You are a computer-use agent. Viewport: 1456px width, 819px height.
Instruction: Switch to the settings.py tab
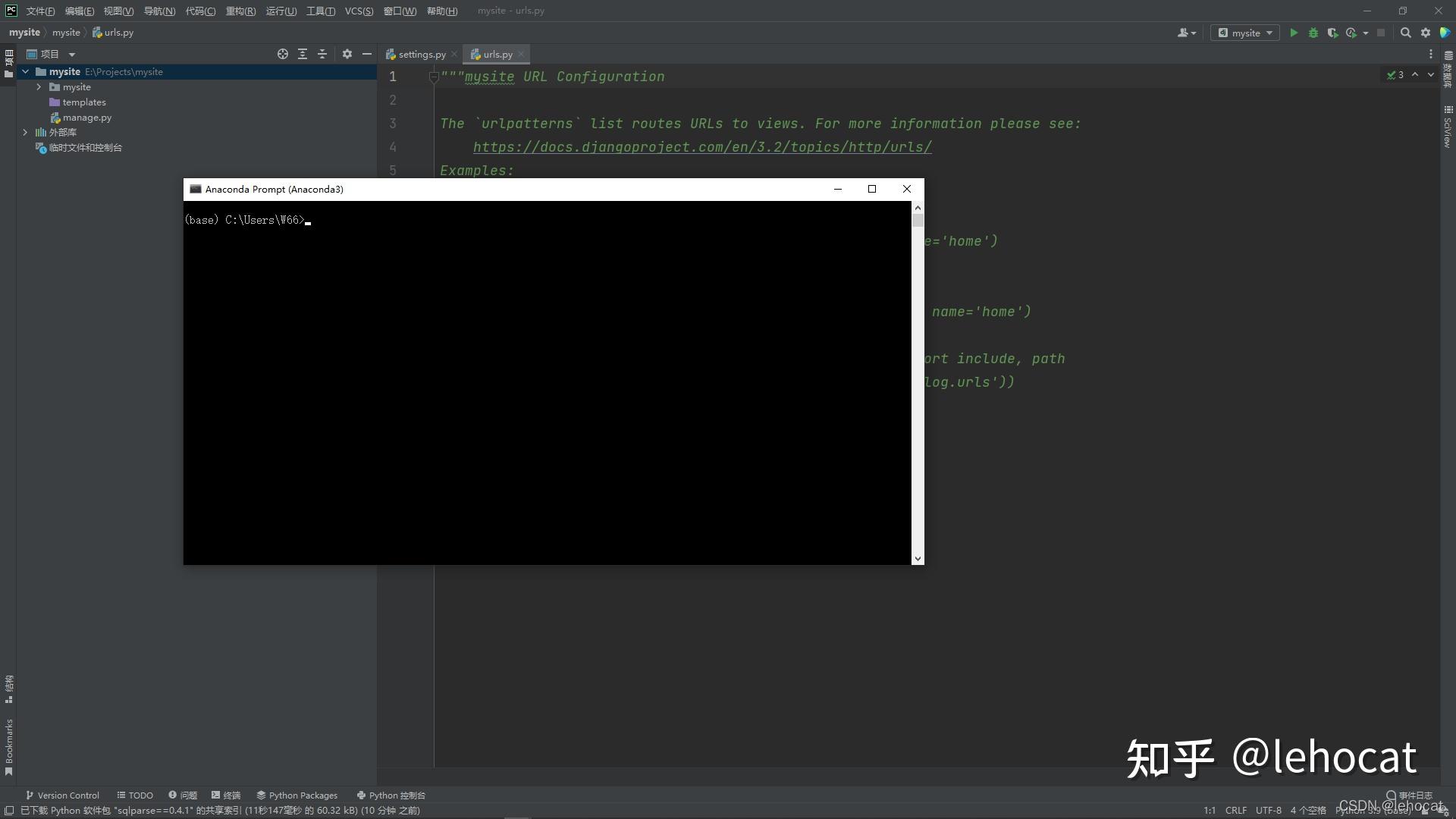pyautogui.click(x=421, y=55)
